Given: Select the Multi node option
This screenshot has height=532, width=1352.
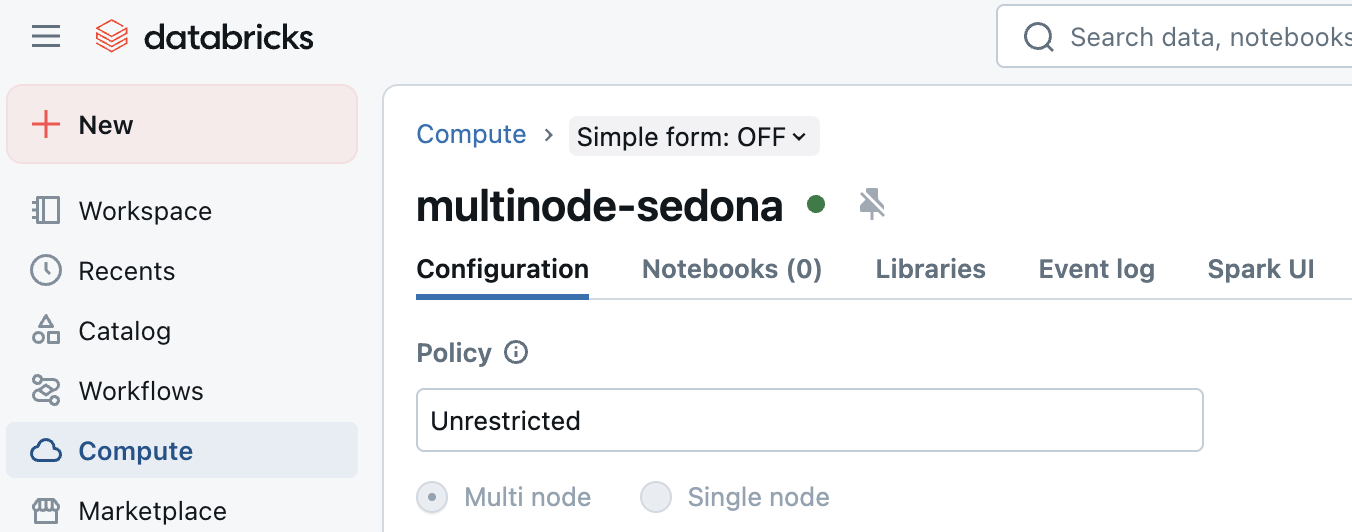Looking at the screenshot, I should tap(432, 497).
